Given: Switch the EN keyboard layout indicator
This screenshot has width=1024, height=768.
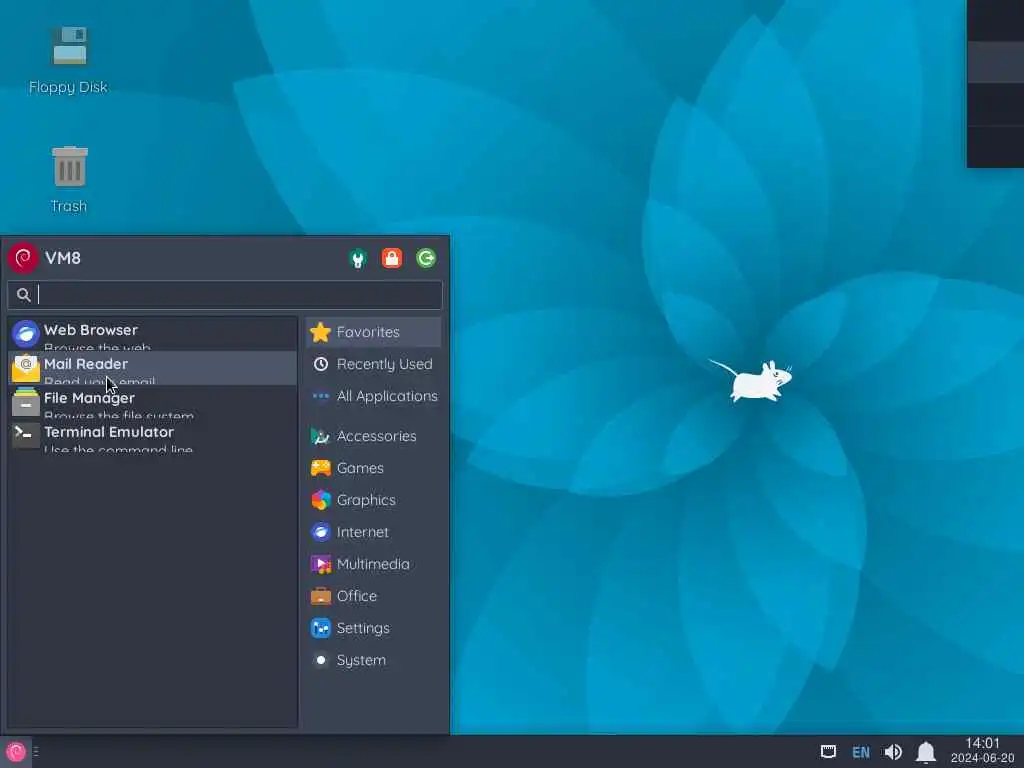Looking at the screenshot, I should (x=861, y=752).
